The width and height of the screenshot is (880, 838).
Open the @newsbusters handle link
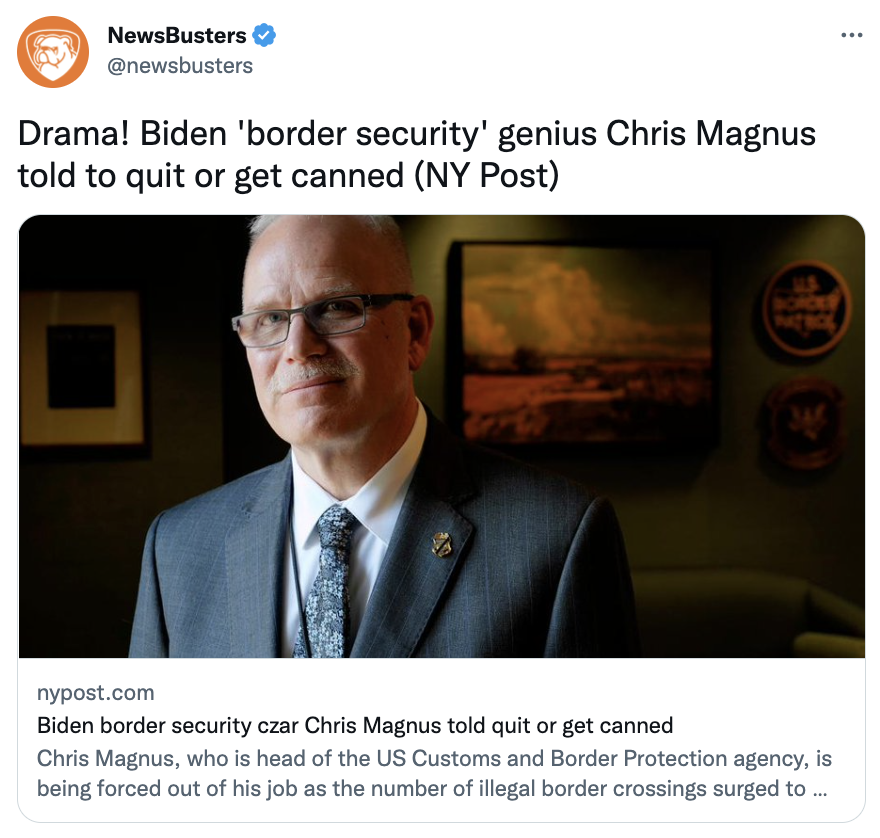pyautogui.click(x=180, y=66)
